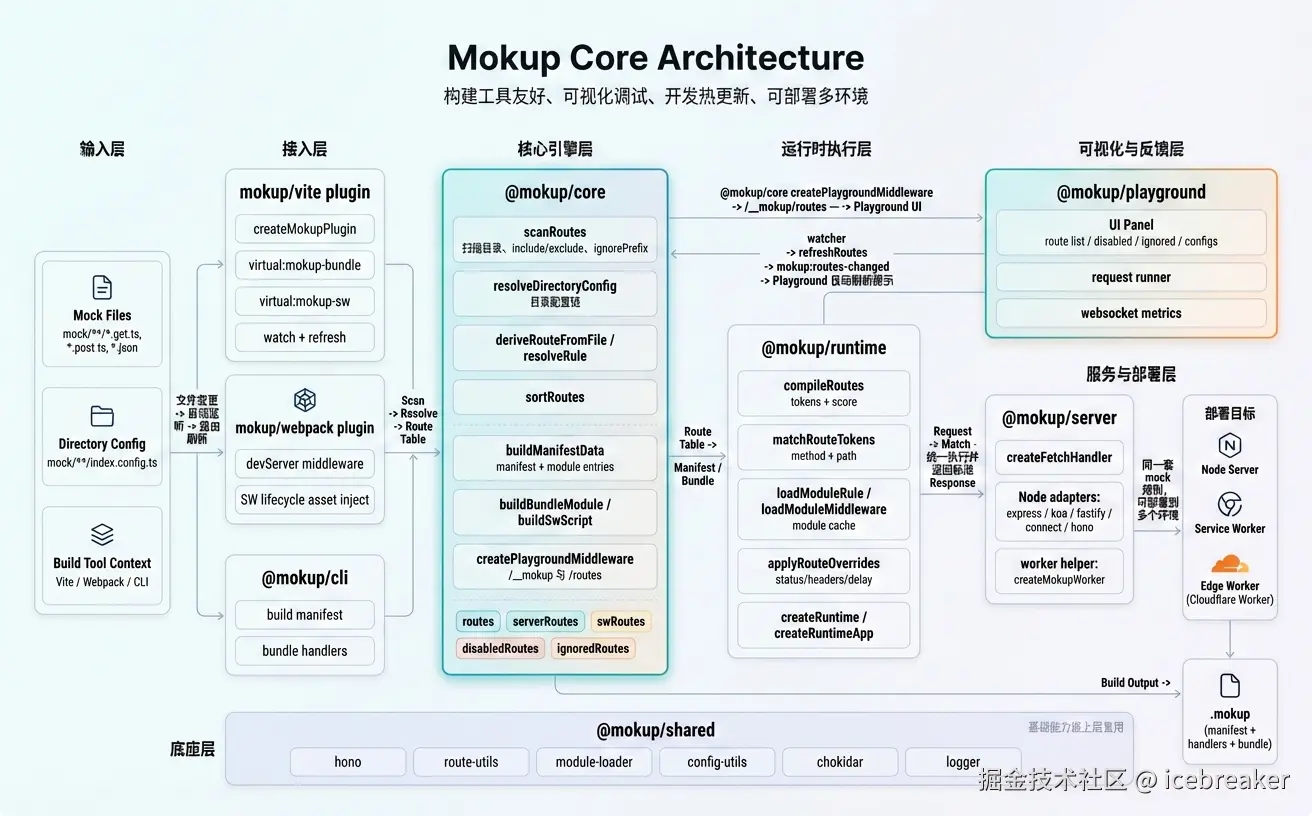Click the mokup/webpack plugin heading

(305, 427)
